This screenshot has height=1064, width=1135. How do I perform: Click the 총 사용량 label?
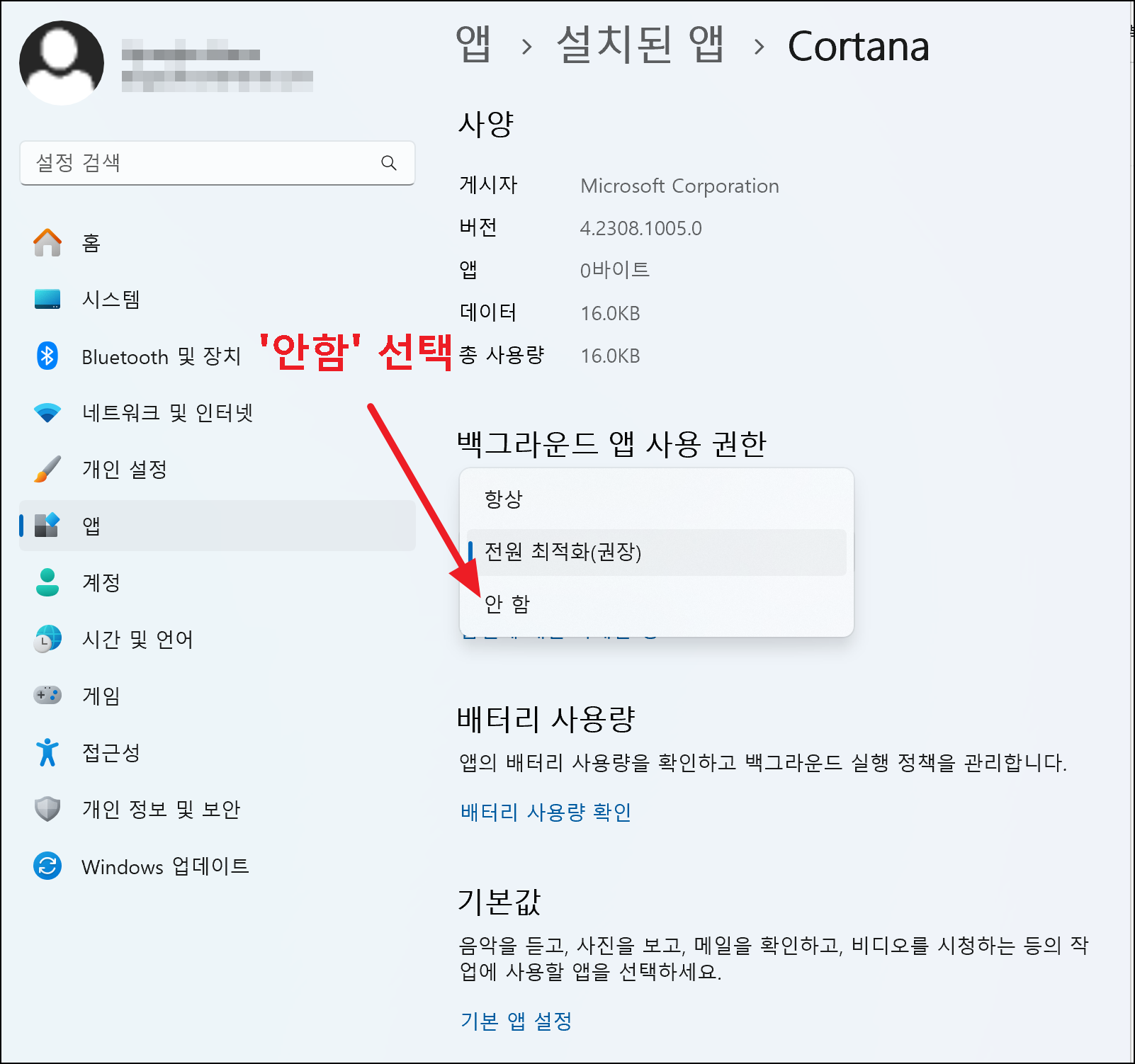point(502,355)
